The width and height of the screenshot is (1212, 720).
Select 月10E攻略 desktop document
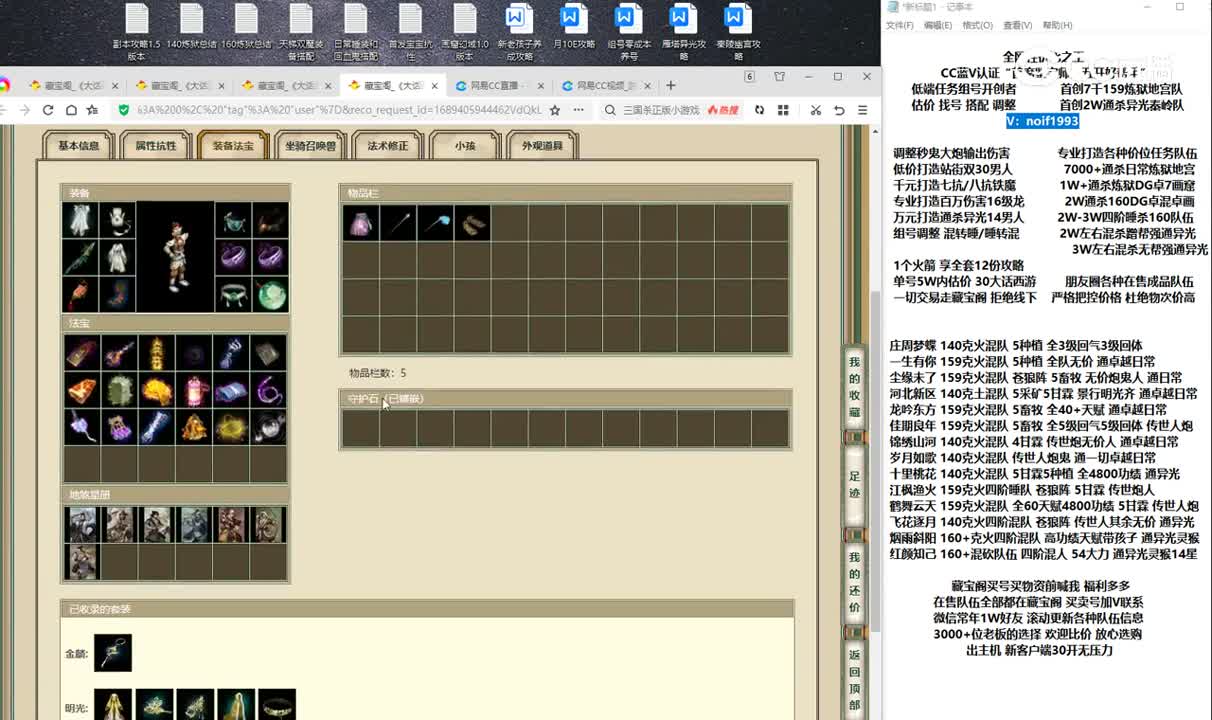[573, 27]
